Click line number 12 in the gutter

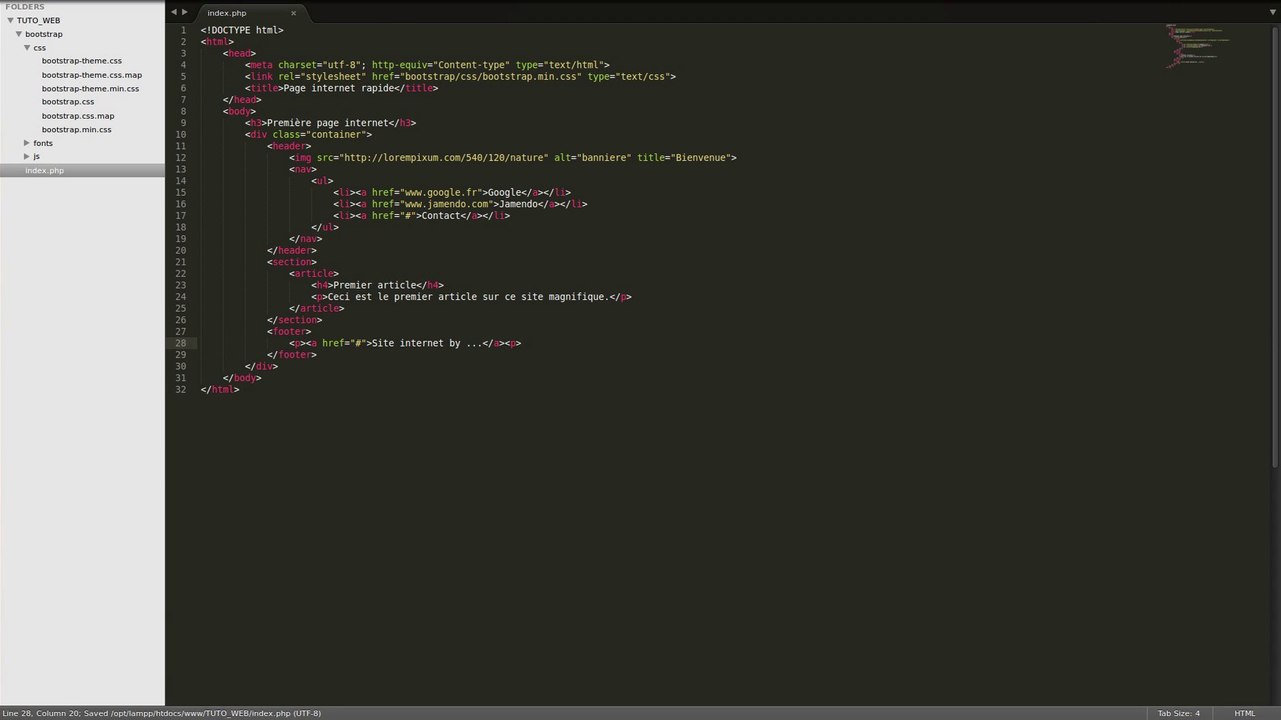[180, 157]
